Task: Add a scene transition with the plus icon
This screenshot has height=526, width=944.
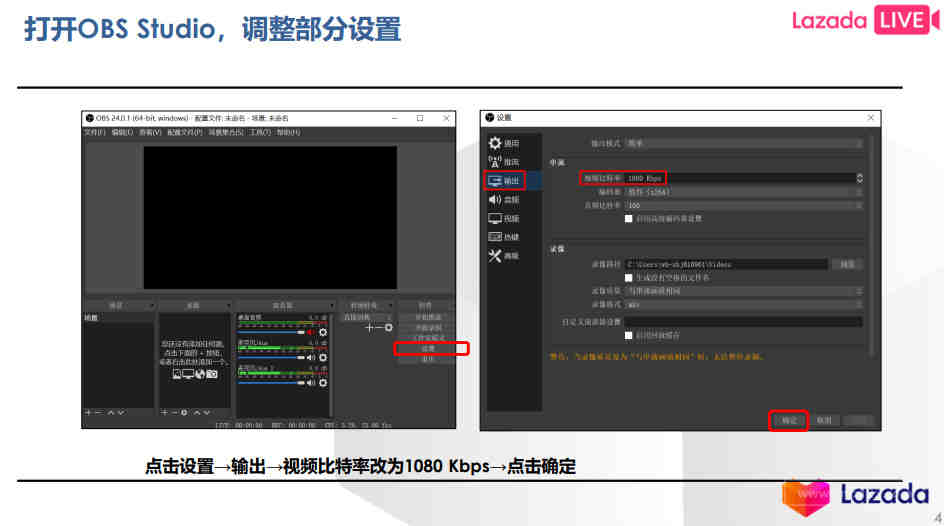Action: coord(370,327)
